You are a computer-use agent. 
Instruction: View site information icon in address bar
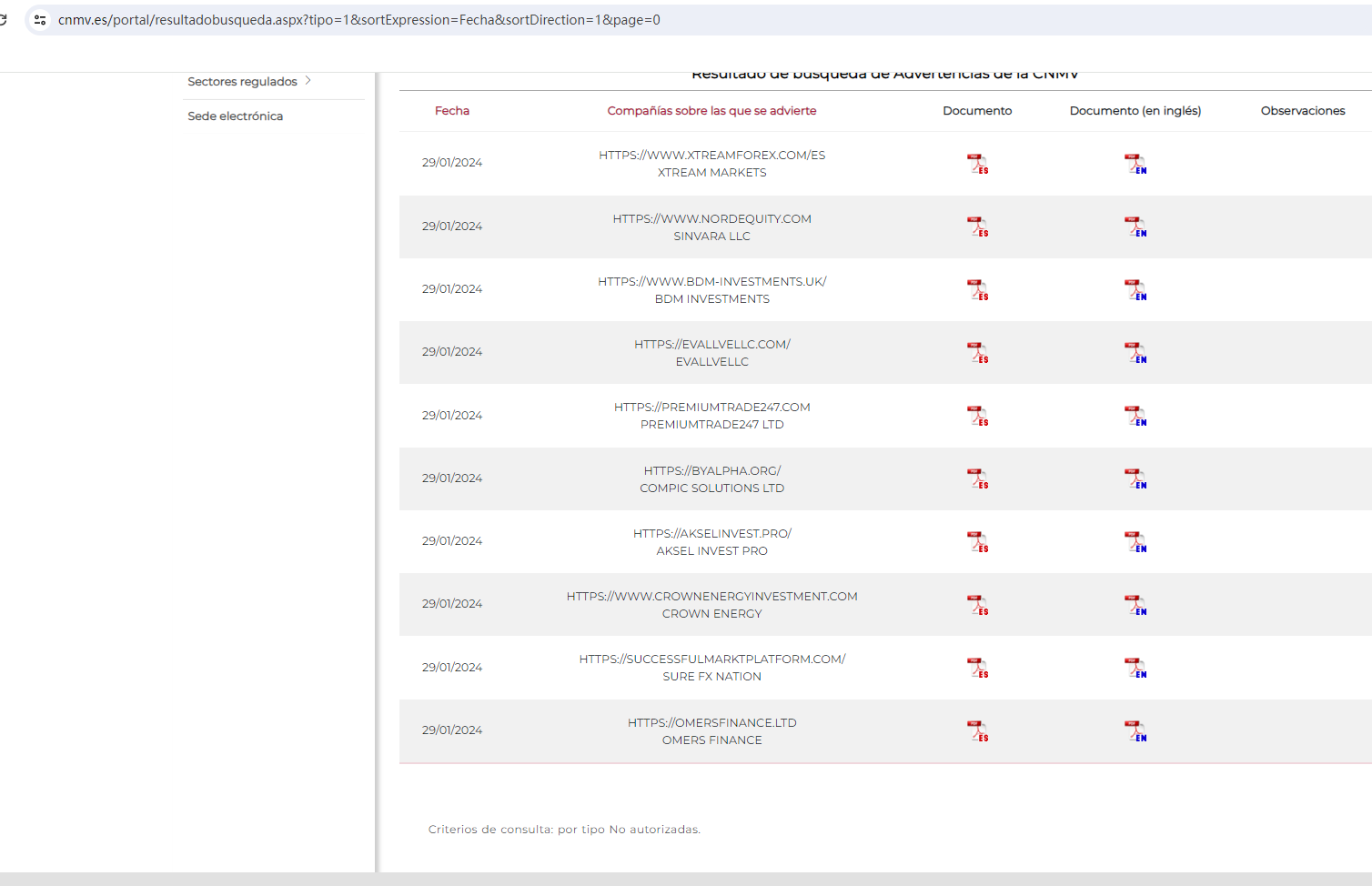(40, 20)
